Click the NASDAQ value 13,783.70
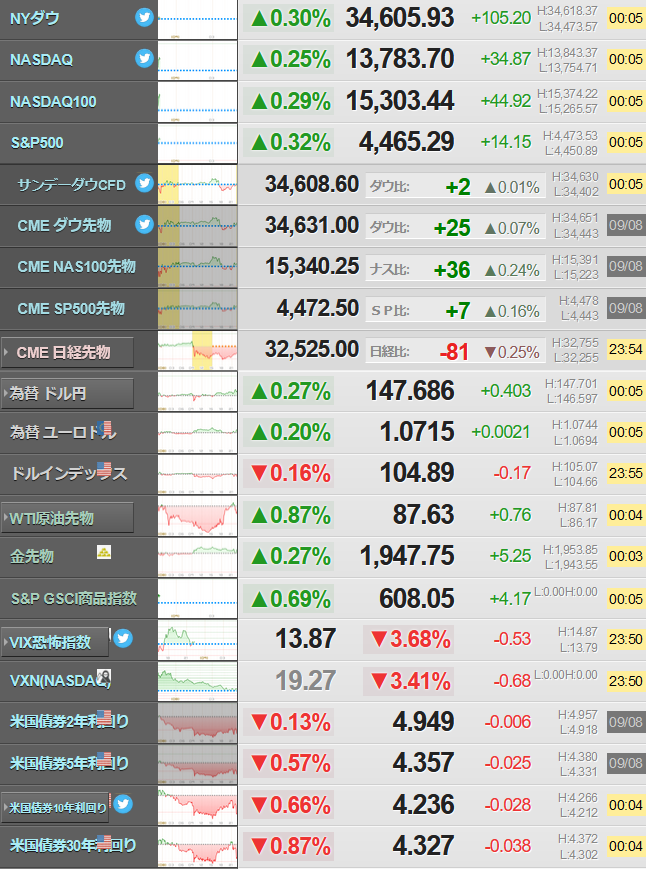The image size is (646, 869). coord(400,59)
